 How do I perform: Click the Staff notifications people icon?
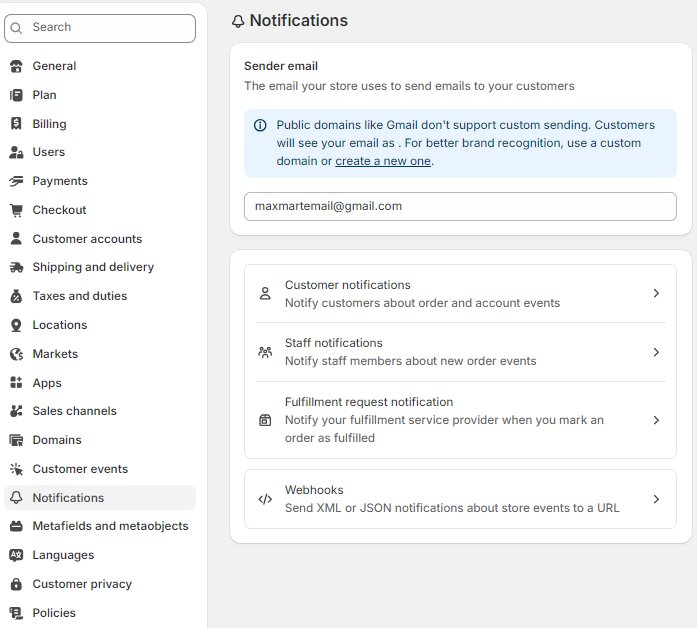click(x=265, y=352)
